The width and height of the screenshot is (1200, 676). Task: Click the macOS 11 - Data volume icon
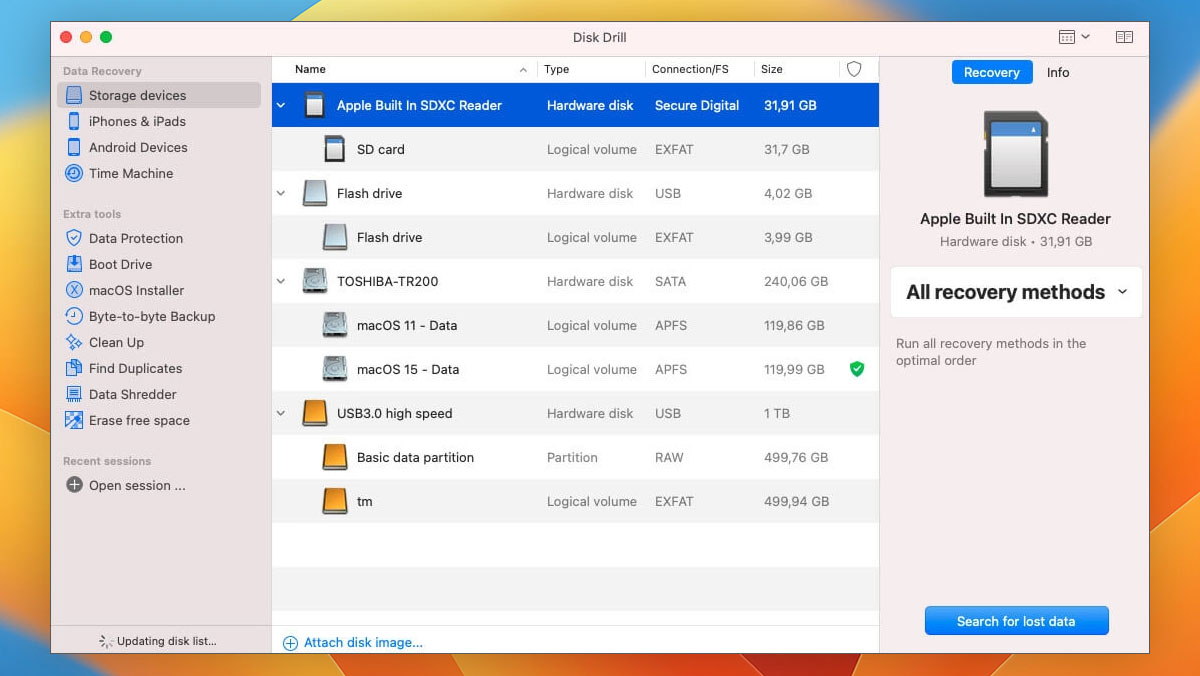[x=335, y=325]
